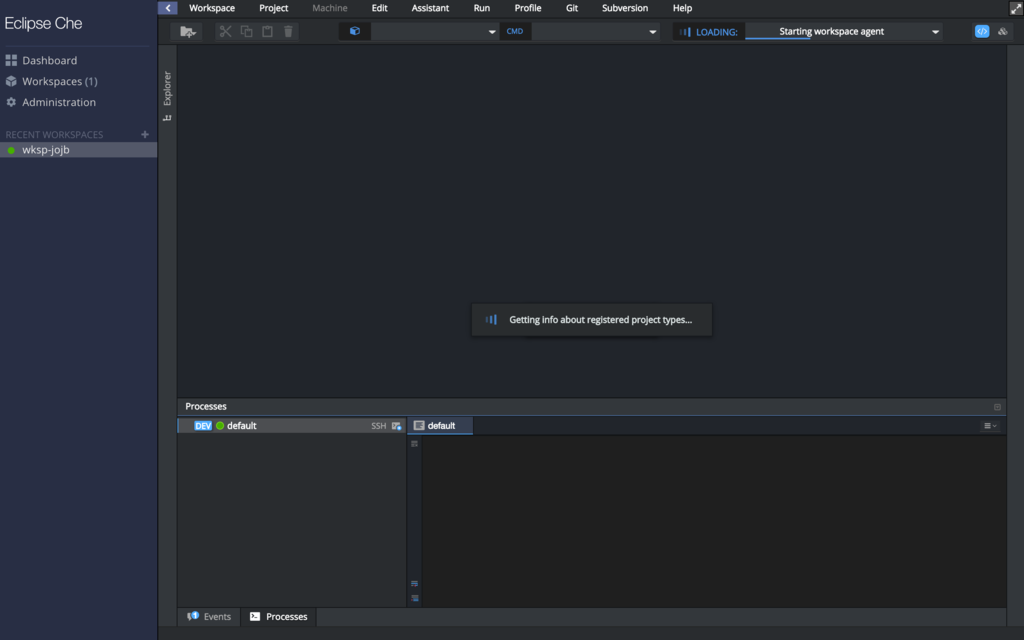1024x640 pixels.
Task: Click the Delete toolbar icon
Action: pos(288,31)
